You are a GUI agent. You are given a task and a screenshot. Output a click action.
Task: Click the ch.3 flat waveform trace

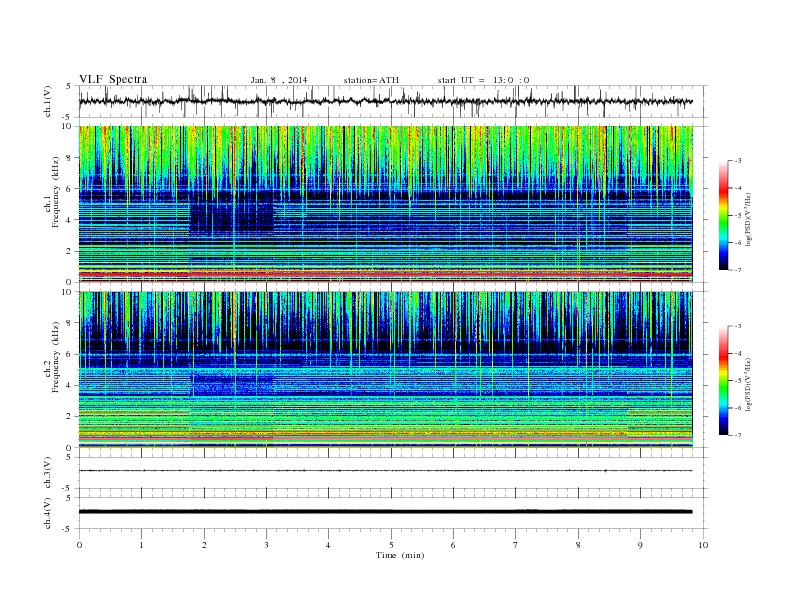[385, 471]
